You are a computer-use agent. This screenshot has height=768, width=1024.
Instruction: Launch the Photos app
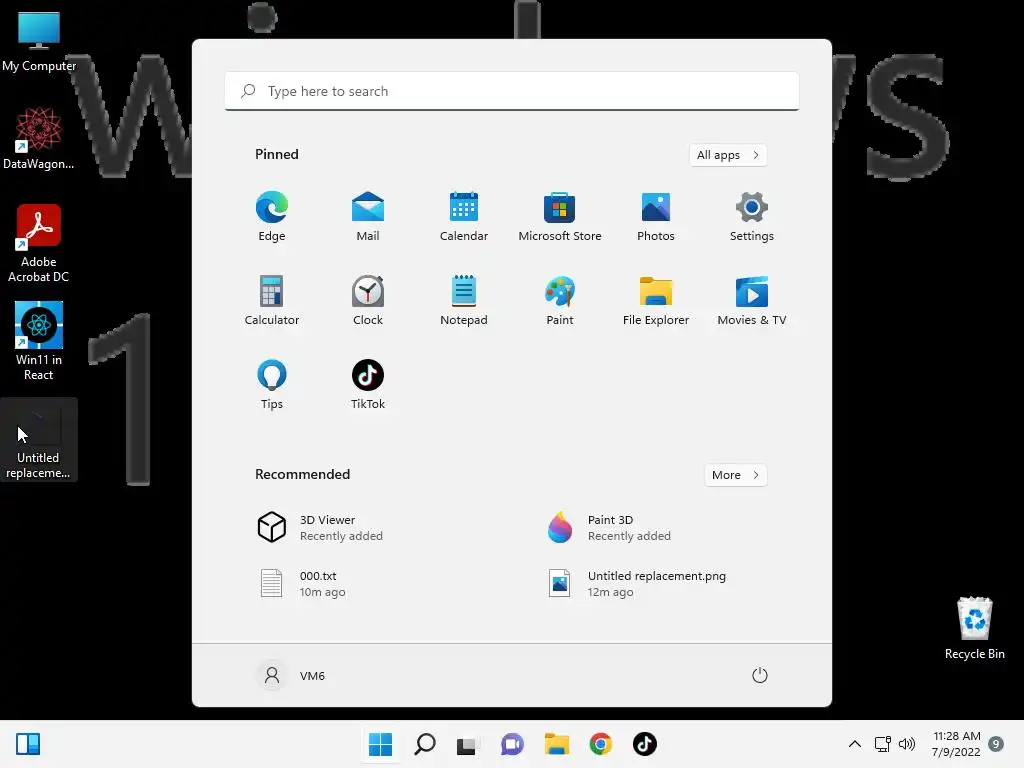[x=656, y=216]
